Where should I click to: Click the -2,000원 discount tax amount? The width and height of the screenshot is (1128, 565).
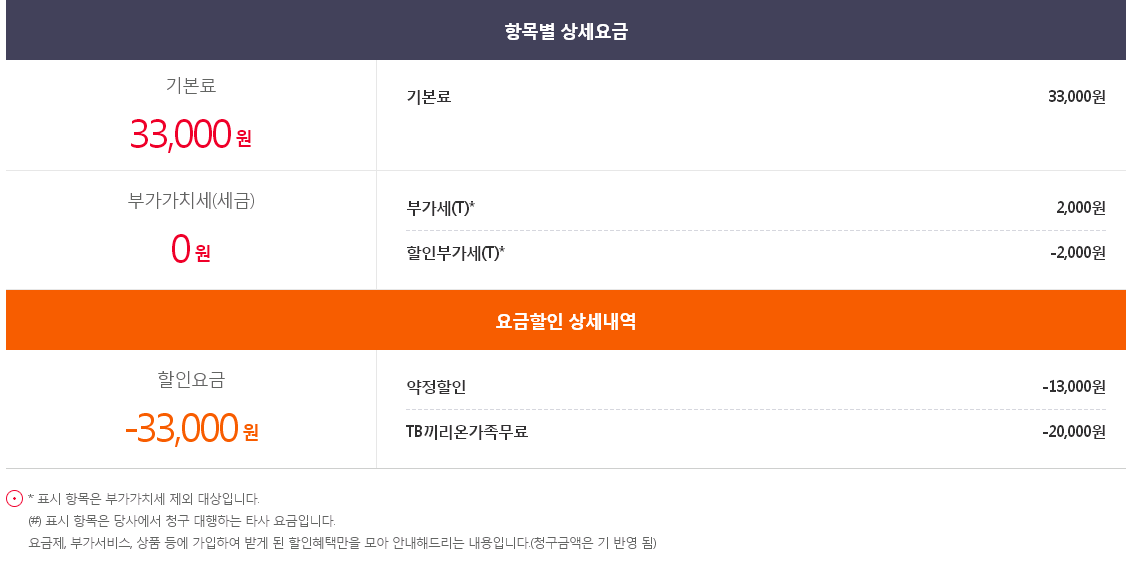pyautogui.click(x=1077, y=253)
